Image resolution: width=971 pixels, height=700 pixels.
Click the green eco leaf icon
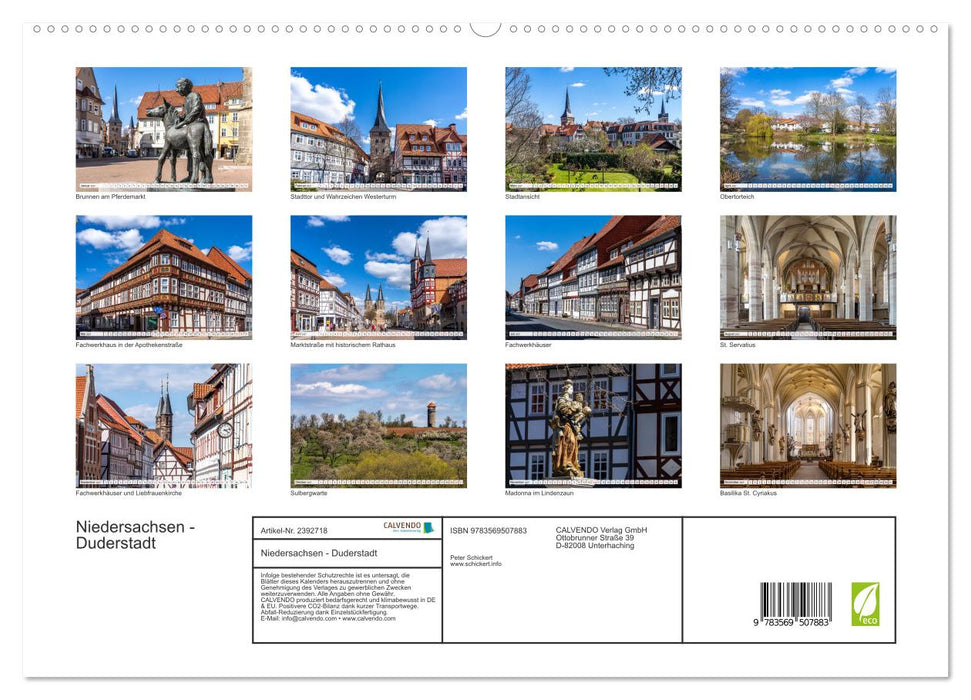point(865,604)
